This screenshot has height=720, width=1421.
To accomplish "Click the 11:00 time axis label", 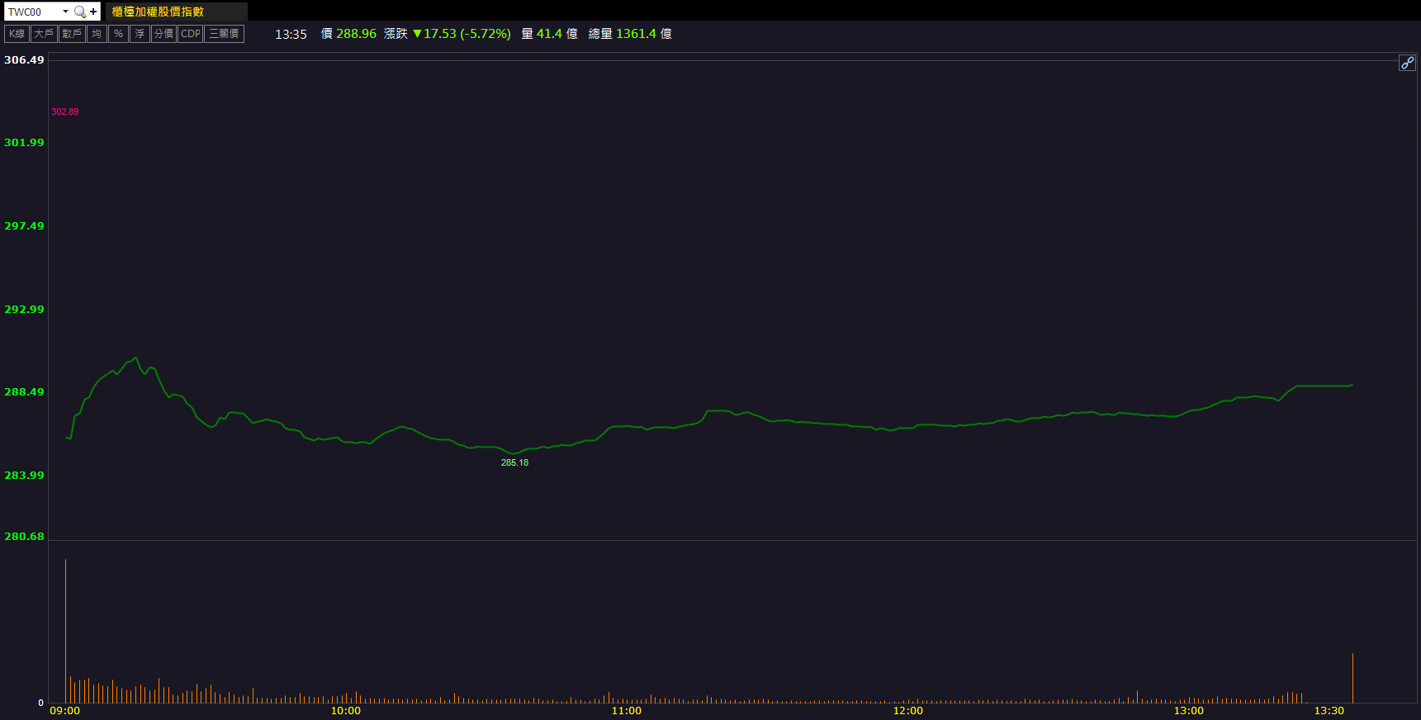I will 627,711.
